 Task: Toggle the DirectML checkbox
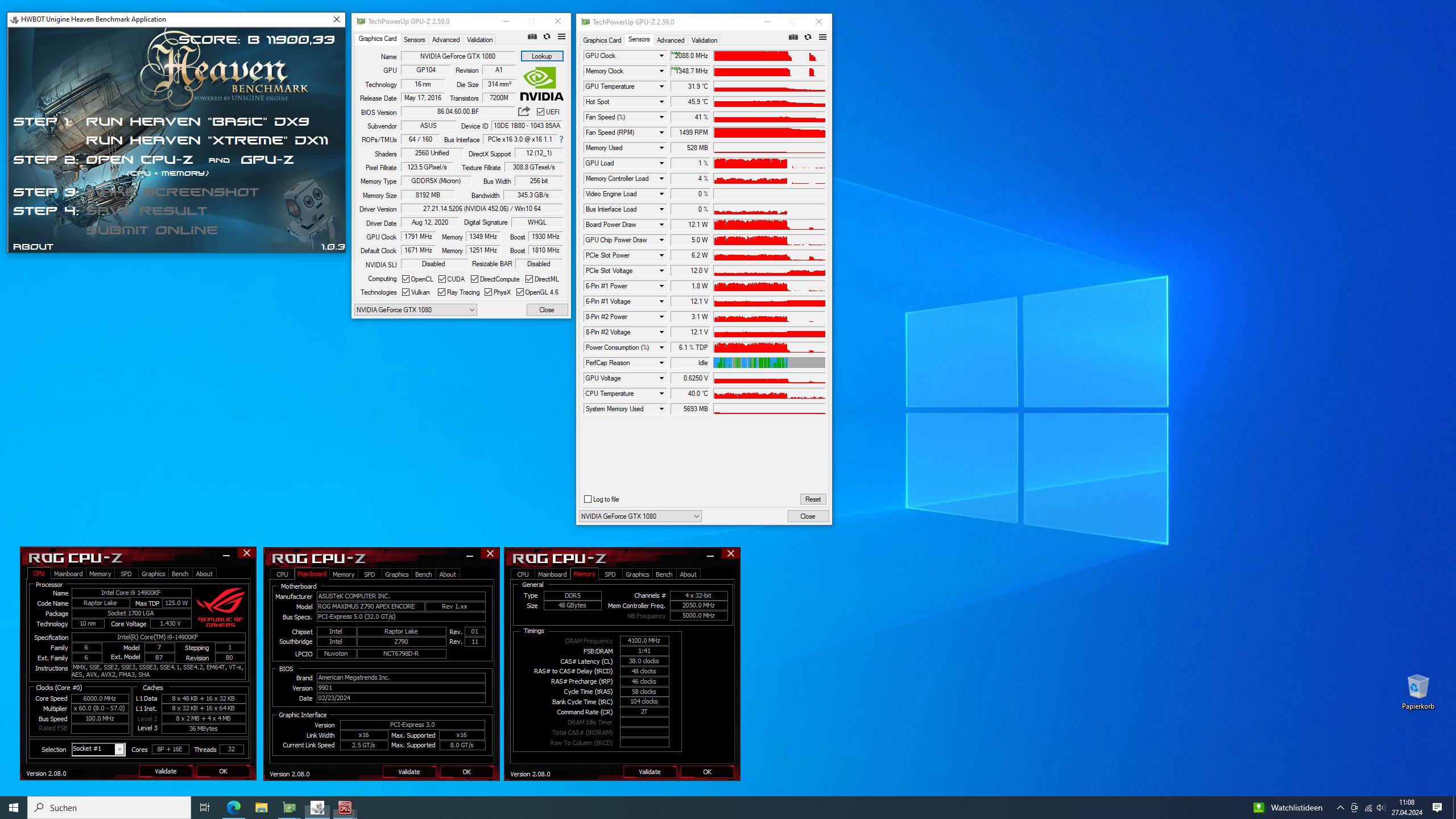click(529, 279)
